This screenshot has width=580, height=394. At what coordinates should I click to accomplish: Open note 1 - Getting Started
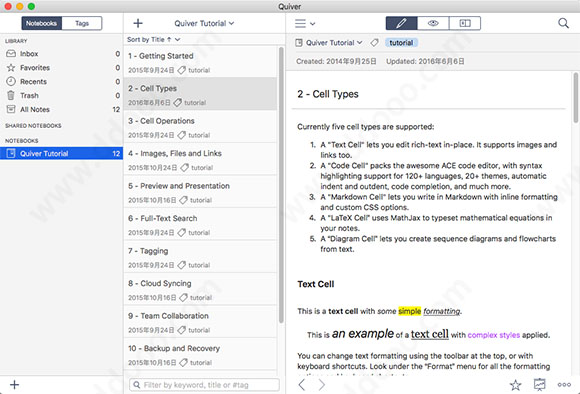tap(200, 62)
